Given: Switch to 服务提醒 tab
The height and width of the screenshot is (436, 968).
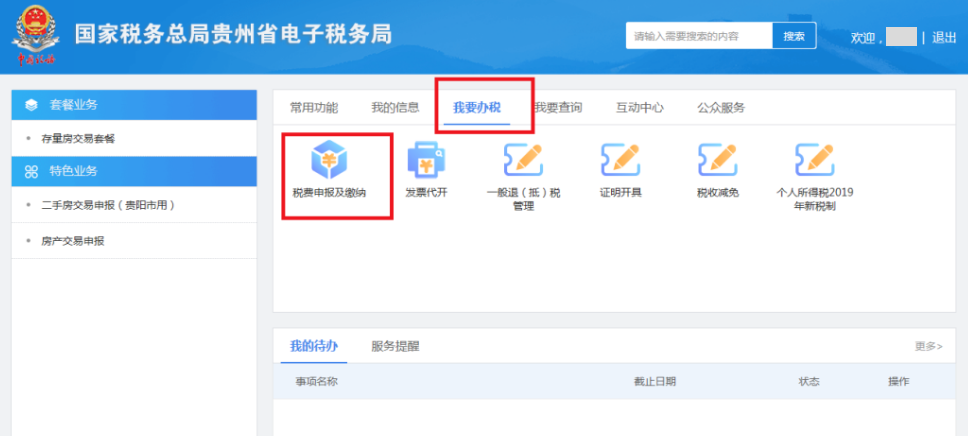Looking at the screenshot, I should click(395, 346).
